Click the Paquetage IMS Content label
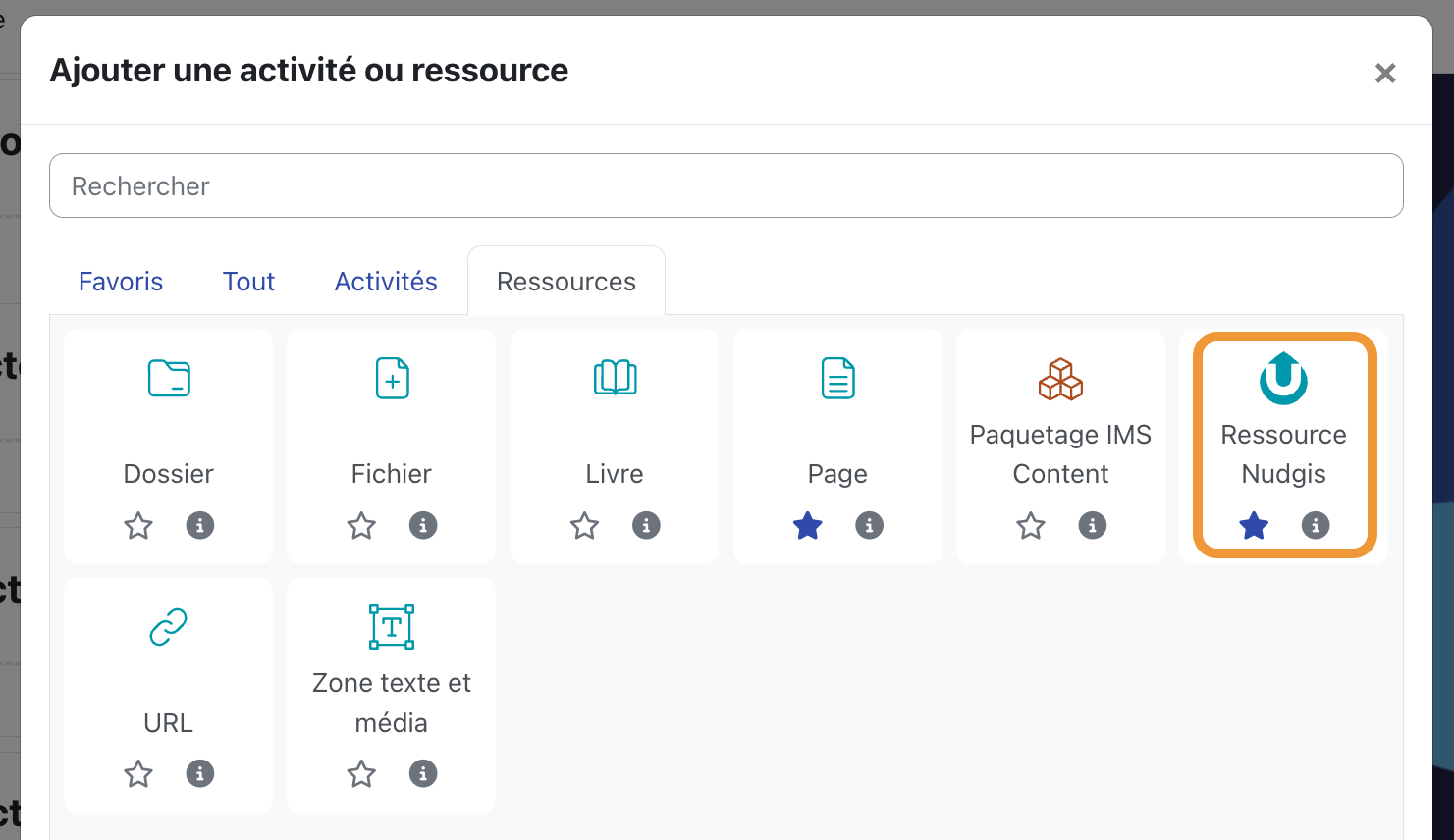The height and width of the screenshot is (840, 1454). click(1060, 454)
